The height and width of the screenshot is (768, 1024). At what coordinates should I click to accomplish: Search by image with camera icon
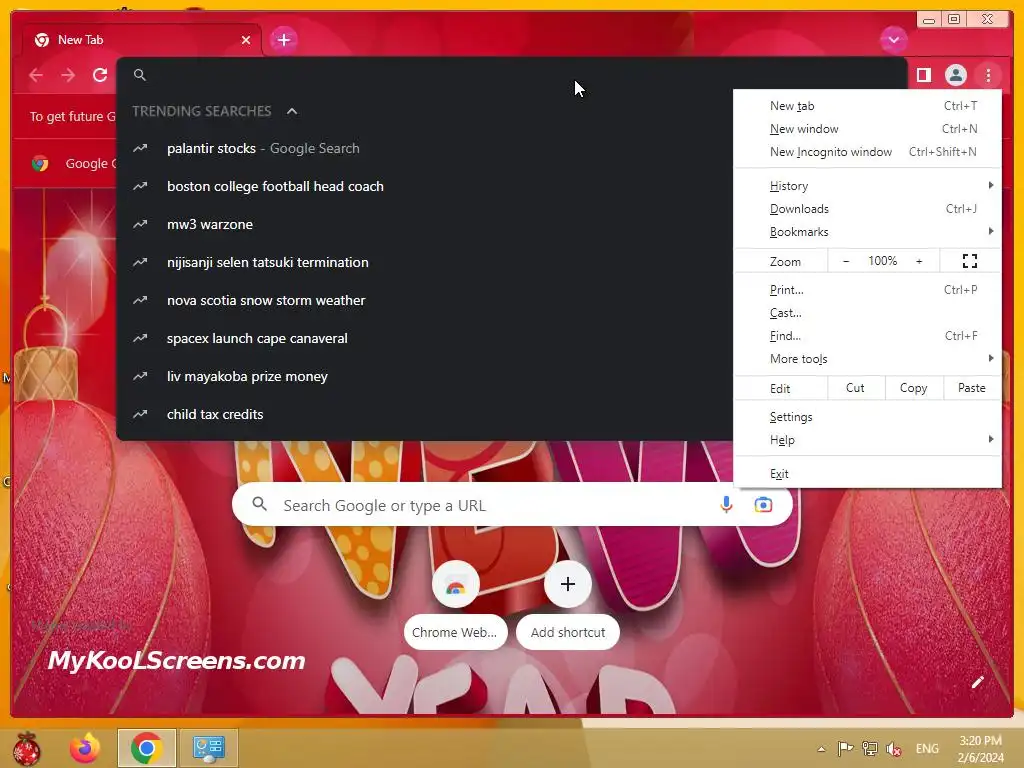point(763,505)
